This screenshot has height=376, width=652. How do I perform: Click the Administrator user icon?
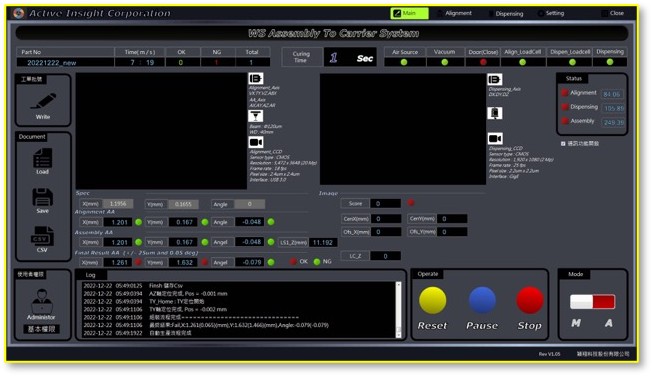[x=42, y=301]
